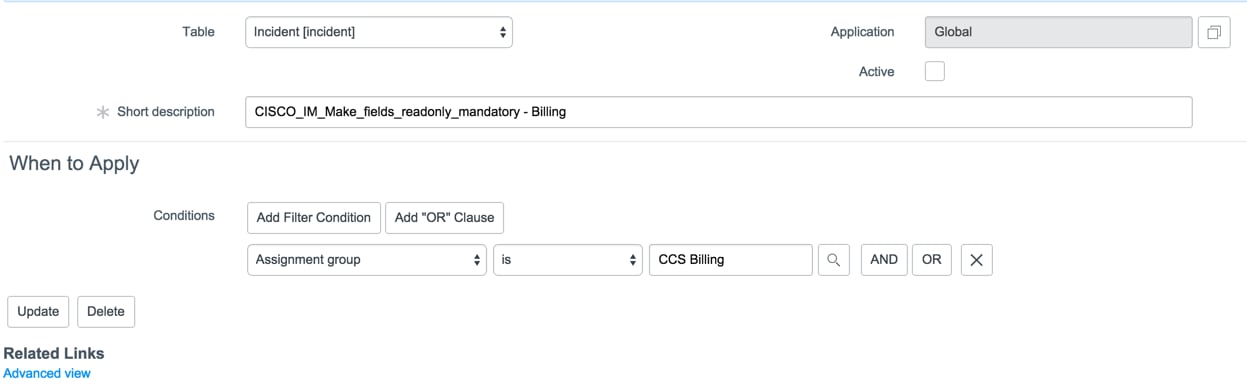Click the read-only Global application field

pyautogui.click(x=1059, y=32)
